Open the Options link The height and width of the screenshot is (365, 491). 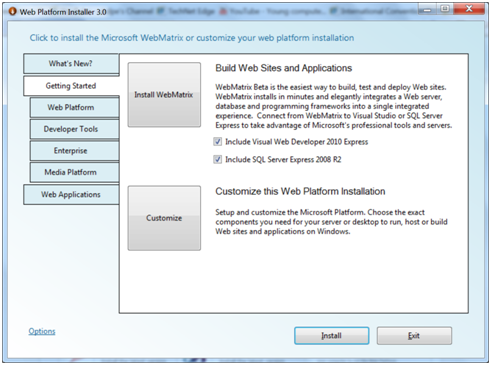pos(42,331)
